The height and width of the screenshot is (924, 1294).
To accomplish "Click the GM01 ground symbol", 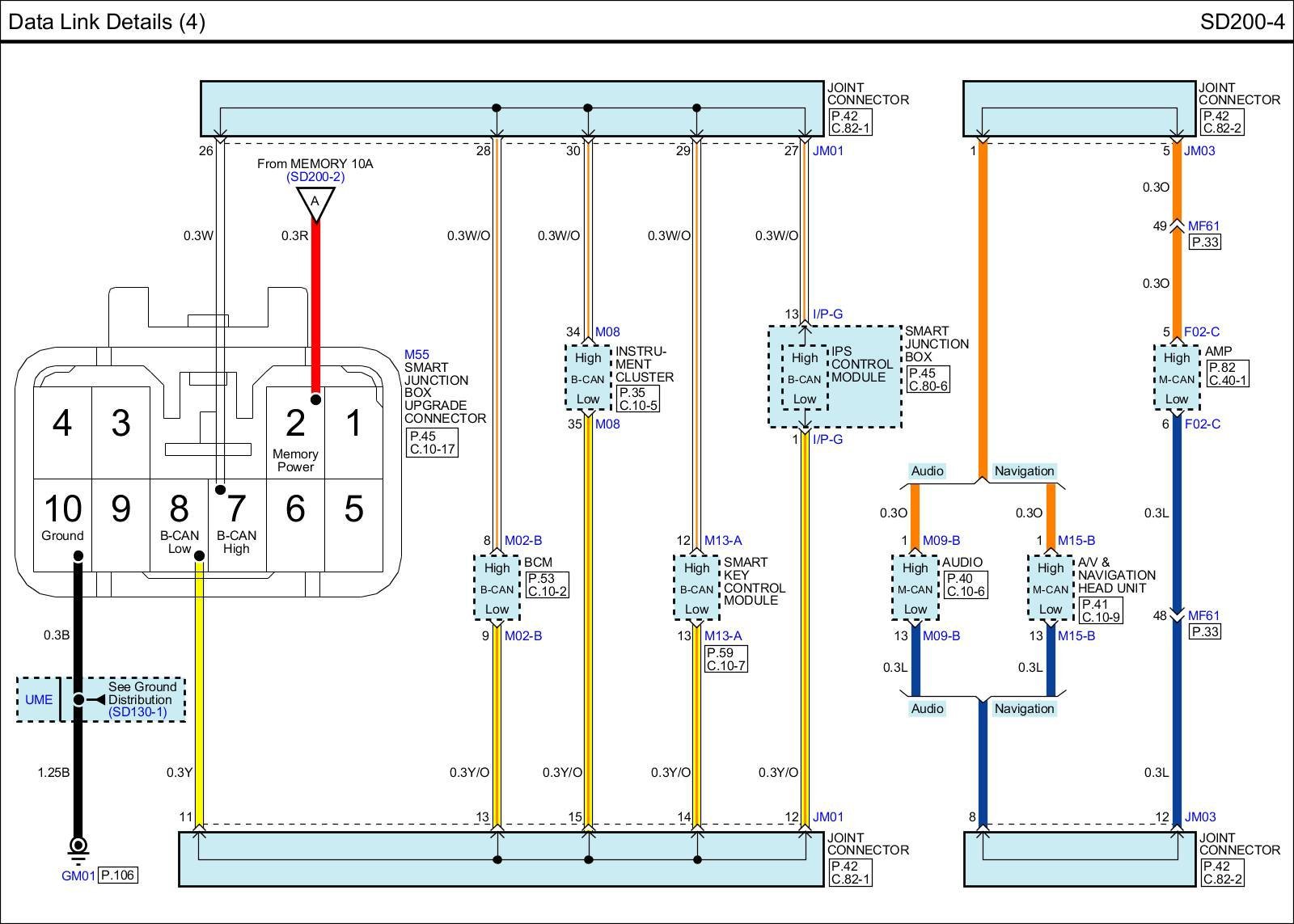I will [78, 848].
